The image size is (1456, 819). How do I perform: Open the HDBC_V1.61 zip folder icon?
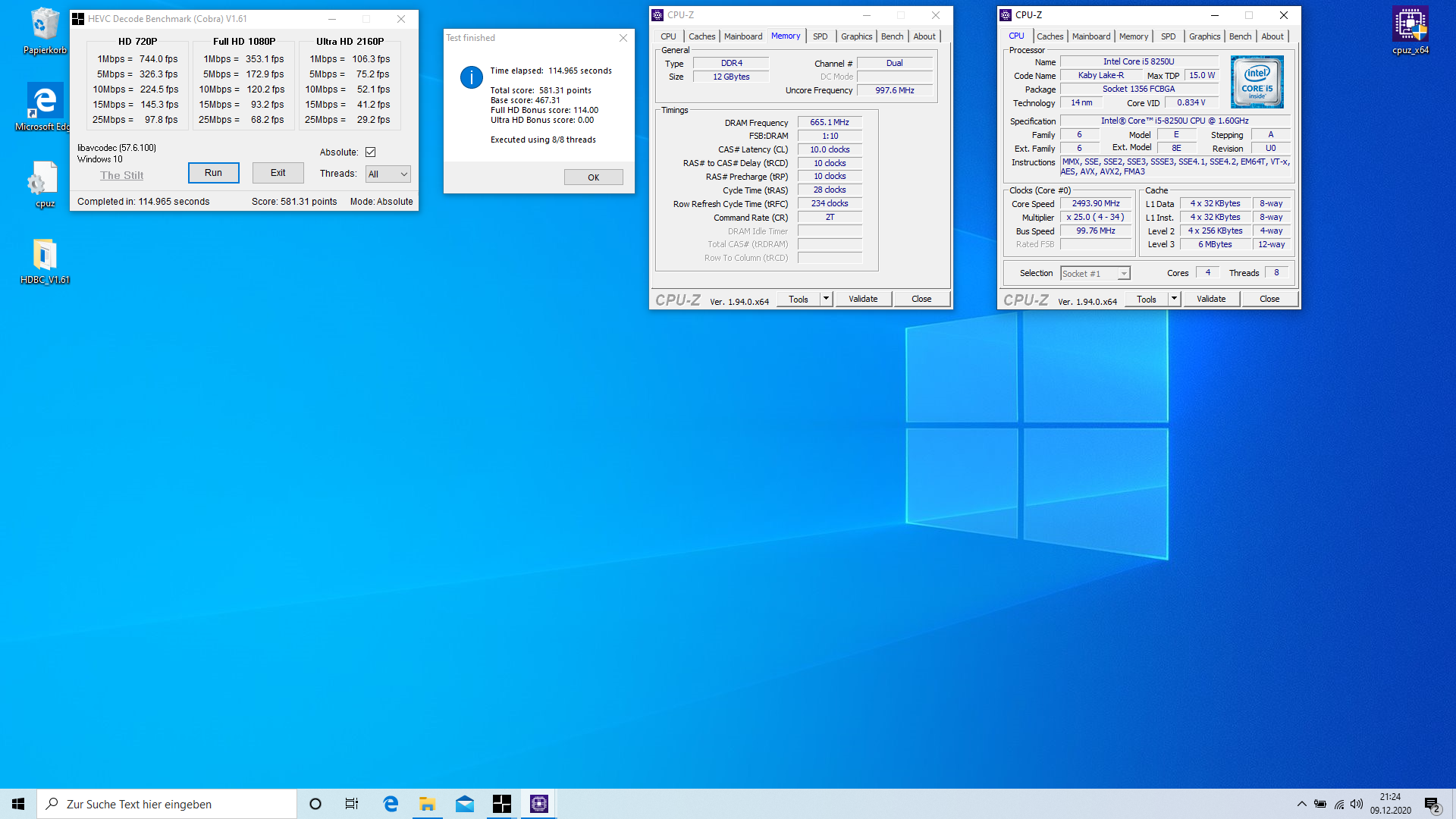click(45, 261)
